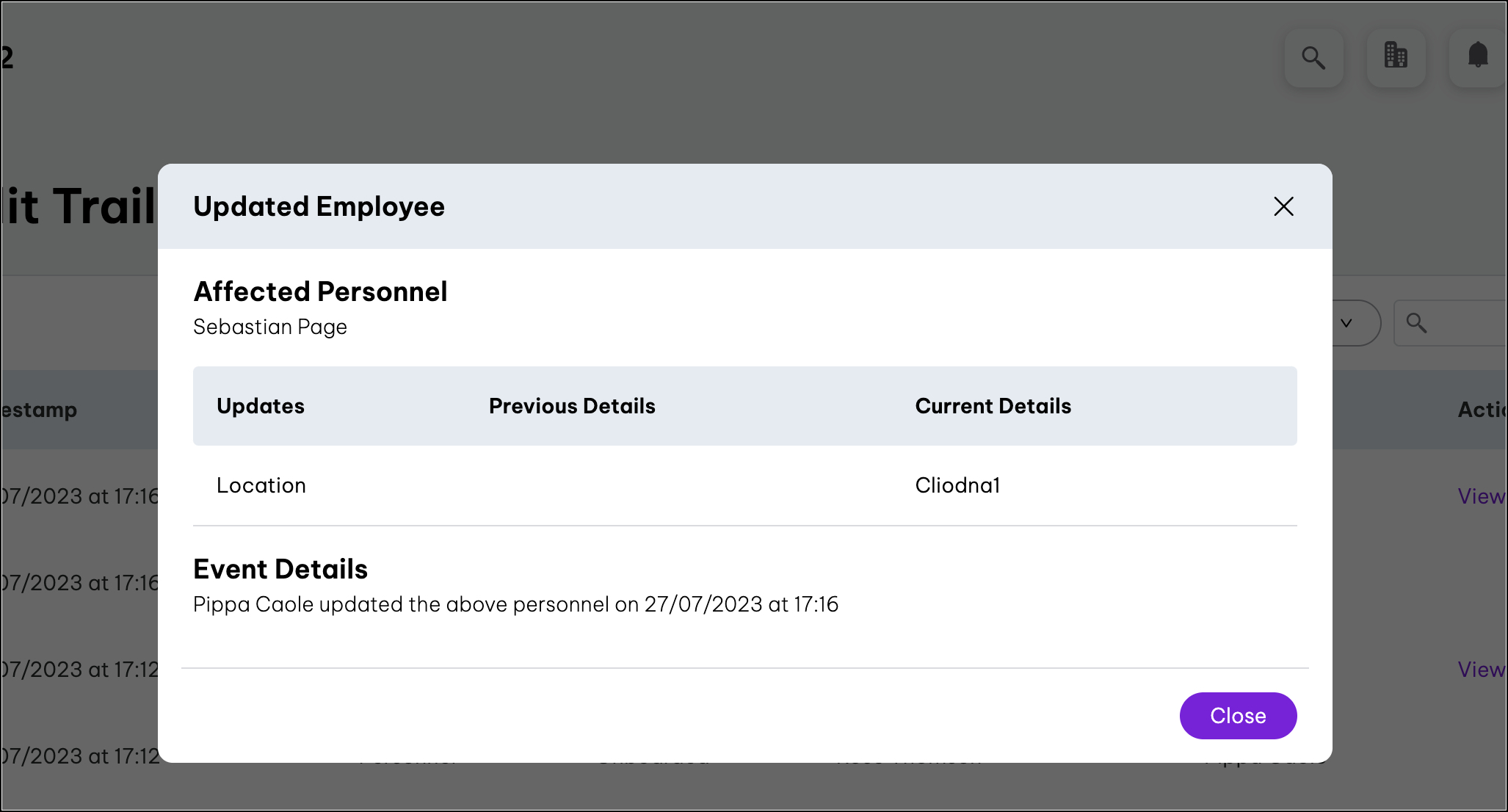The height and width of the screenshot is (812, 1508).
Task: Click the magnifier icon in the table search field
Action: click(x=1417, y=322)
